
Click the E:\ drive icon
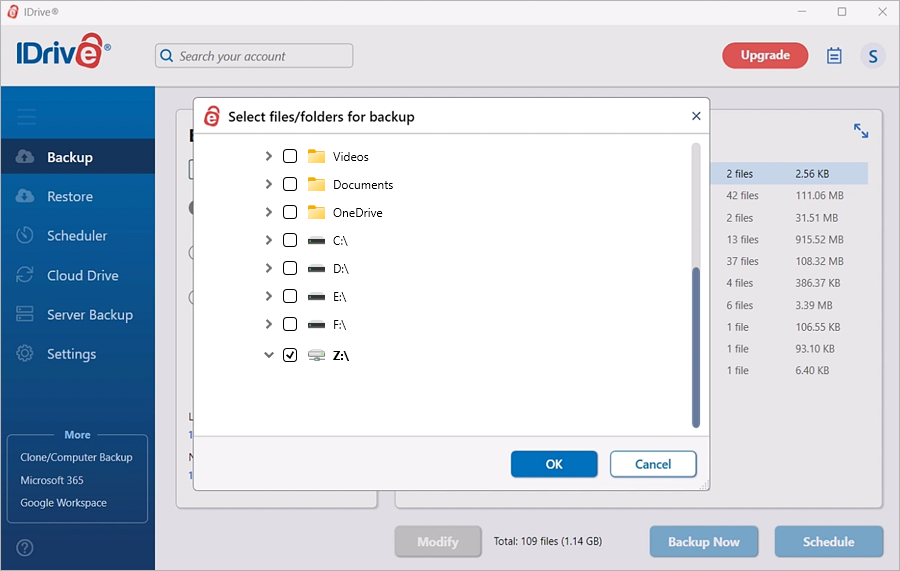316,297
